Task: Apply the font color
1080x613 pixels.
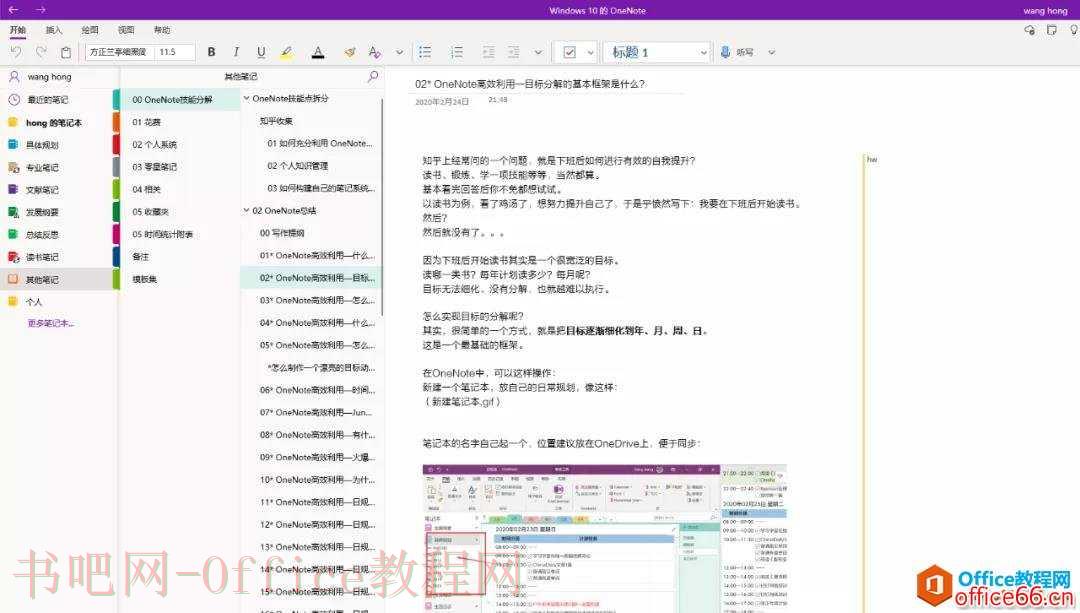Action: tap(318, 52)
